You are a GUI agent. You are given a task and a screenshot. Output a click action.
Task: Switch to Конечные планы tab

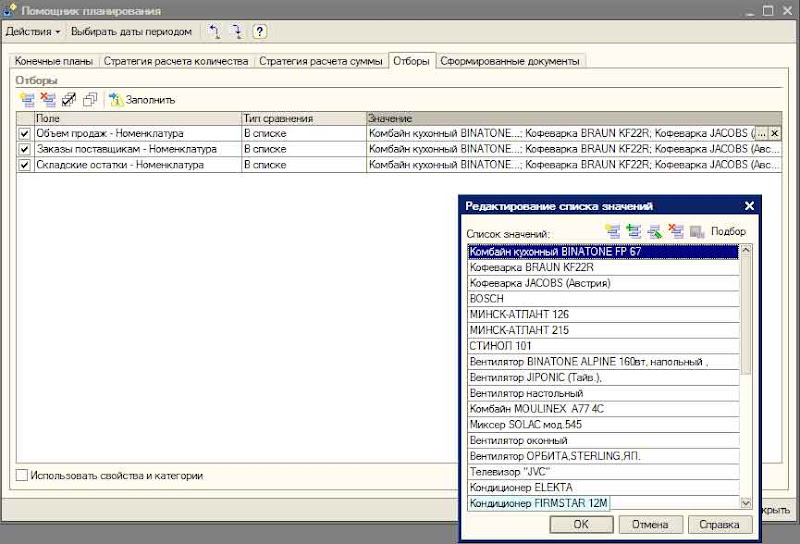coord(54,61)
